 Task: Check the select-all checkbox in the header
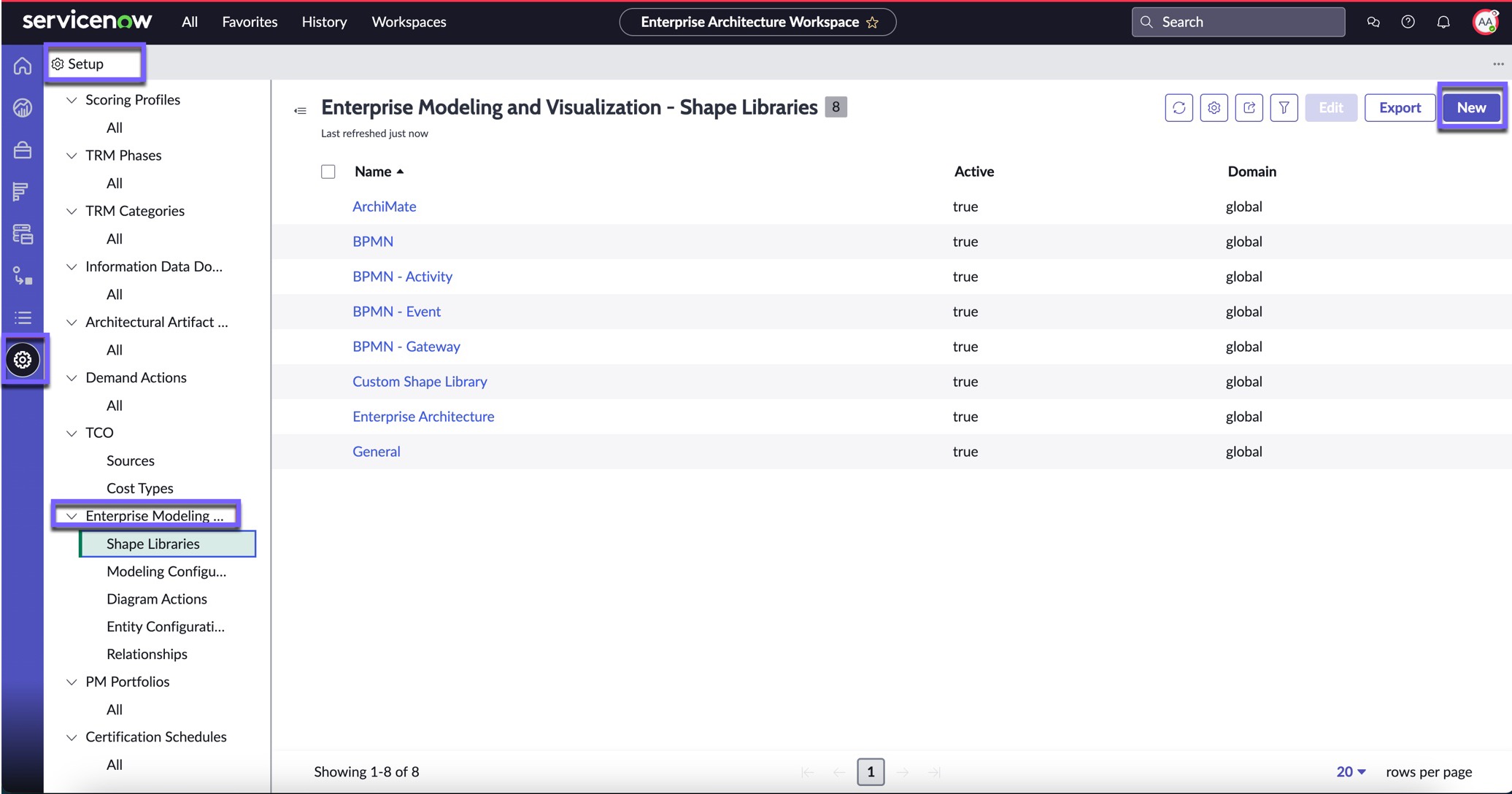(328, 171)
